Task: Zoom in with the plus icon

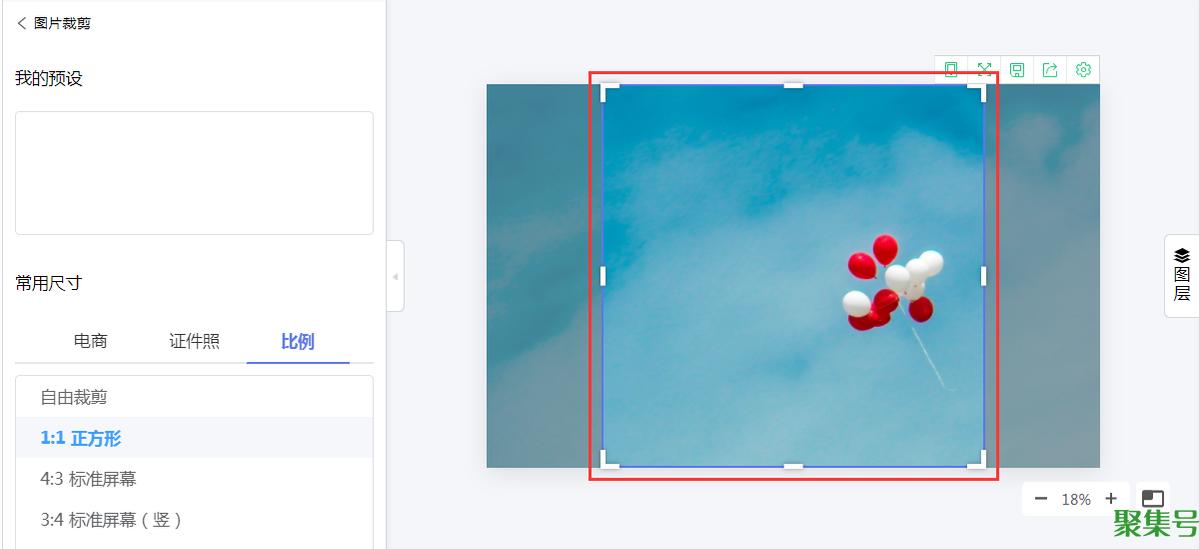Action: [x=1111, y=499]
